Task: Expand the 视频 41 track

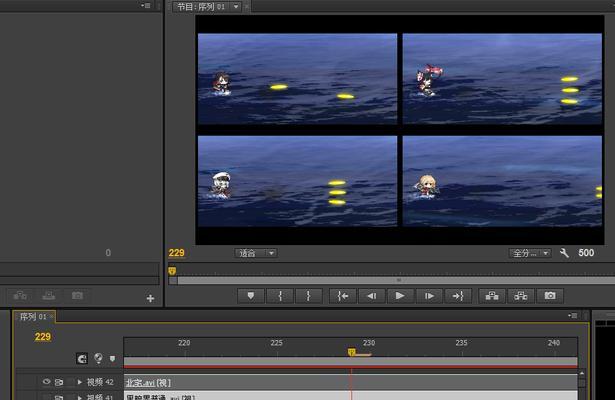Action: point(80,397)
